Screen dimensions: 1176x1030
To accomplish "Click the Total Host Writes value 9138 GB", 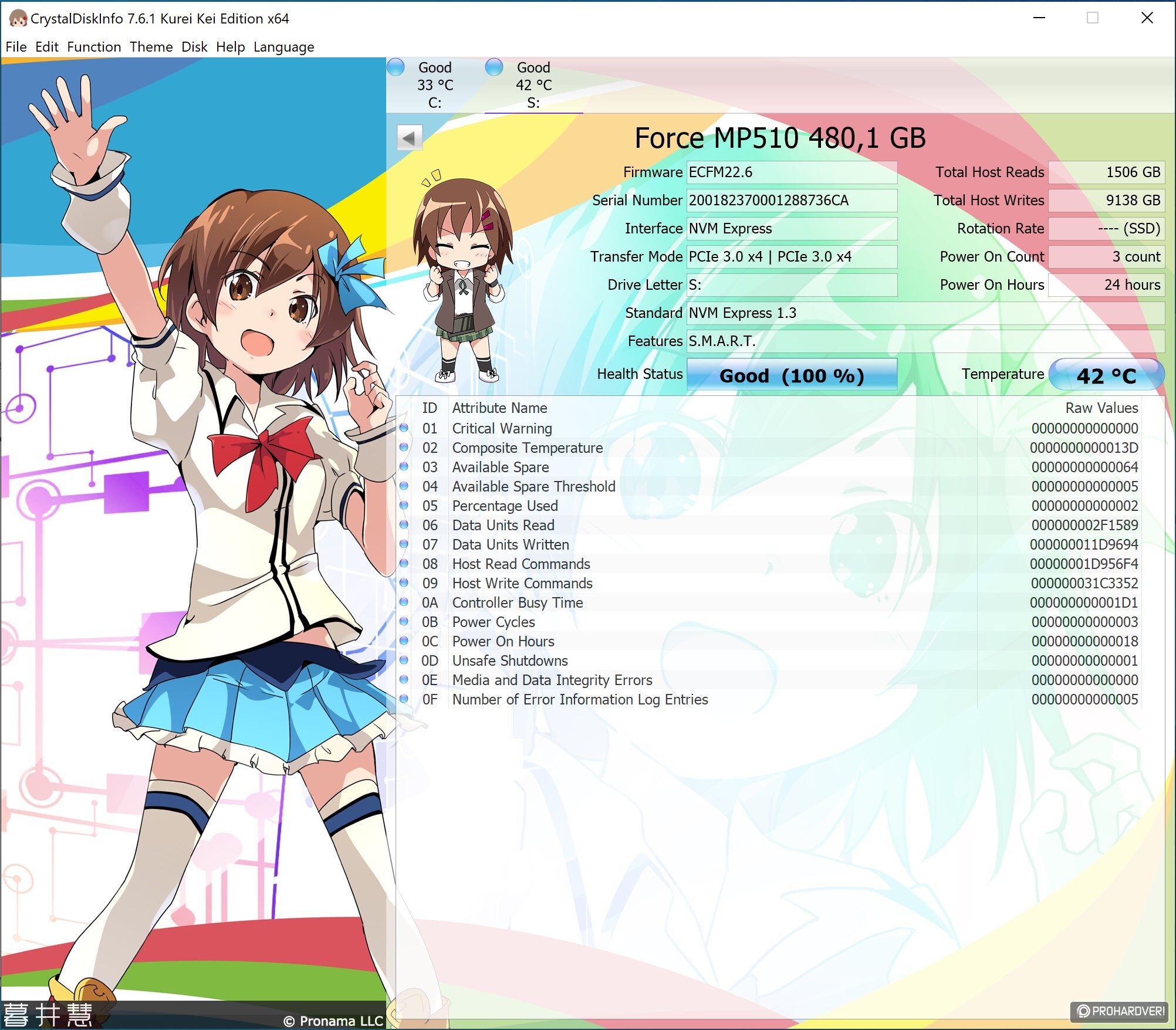I will tap(1107, 201).
